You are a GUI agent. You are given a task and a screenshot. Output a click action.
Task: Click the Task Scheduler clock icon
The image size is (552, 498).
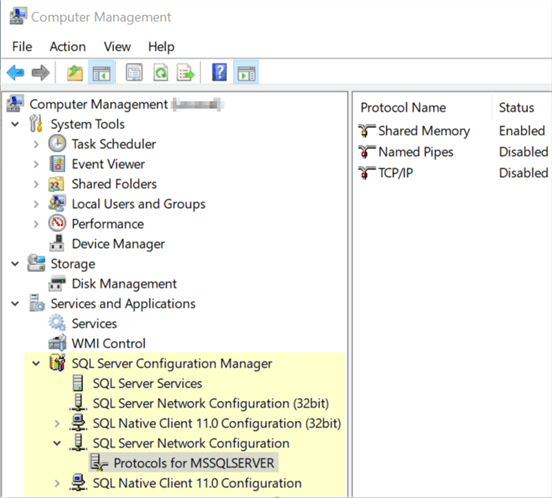[x=57, y=144]
